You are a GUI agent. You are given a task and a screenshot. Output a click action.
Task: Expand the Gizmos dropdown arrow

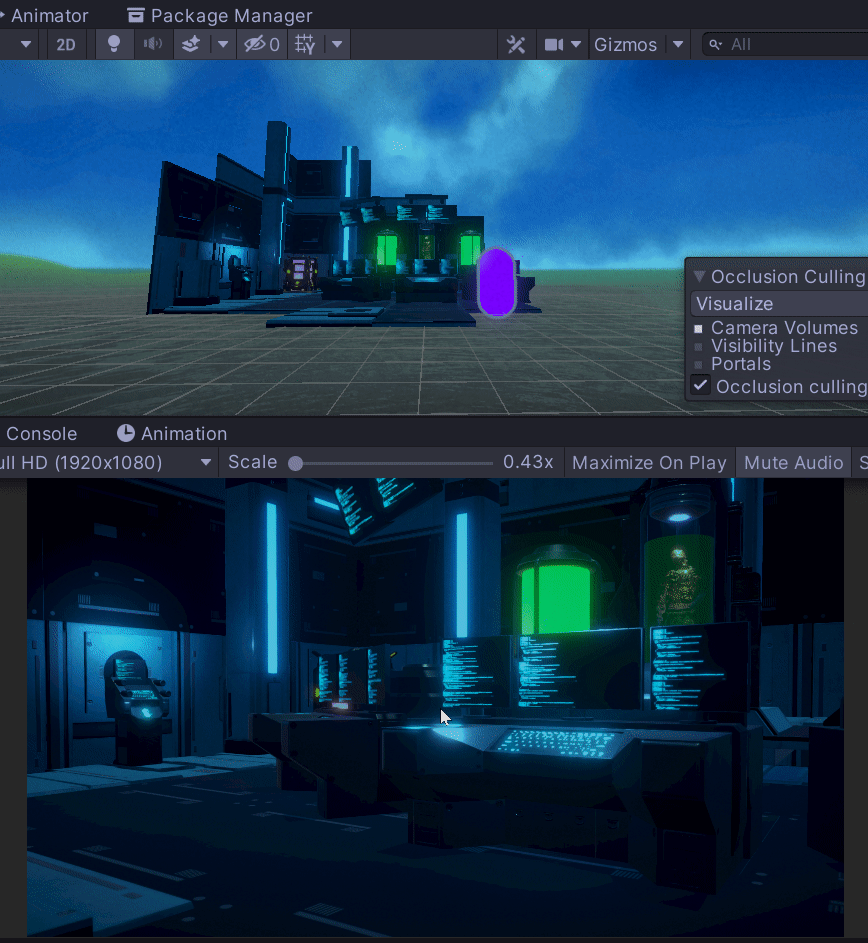coord(679,44)
